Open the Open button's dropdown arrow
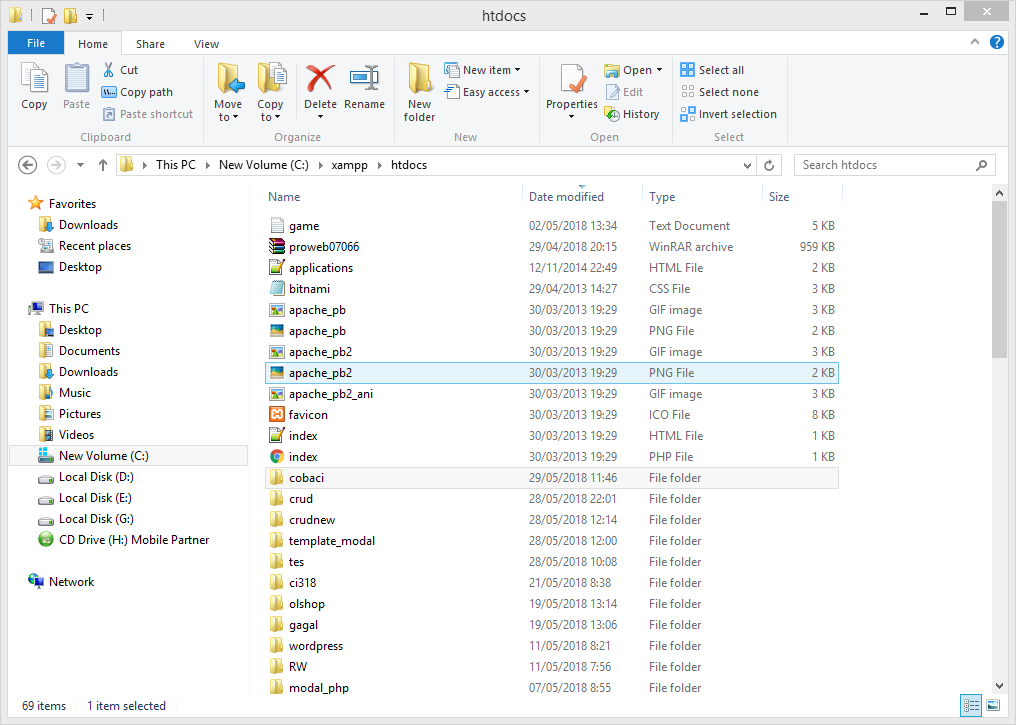The width and height of the screenshot is (1016, 725). [658, 70]
